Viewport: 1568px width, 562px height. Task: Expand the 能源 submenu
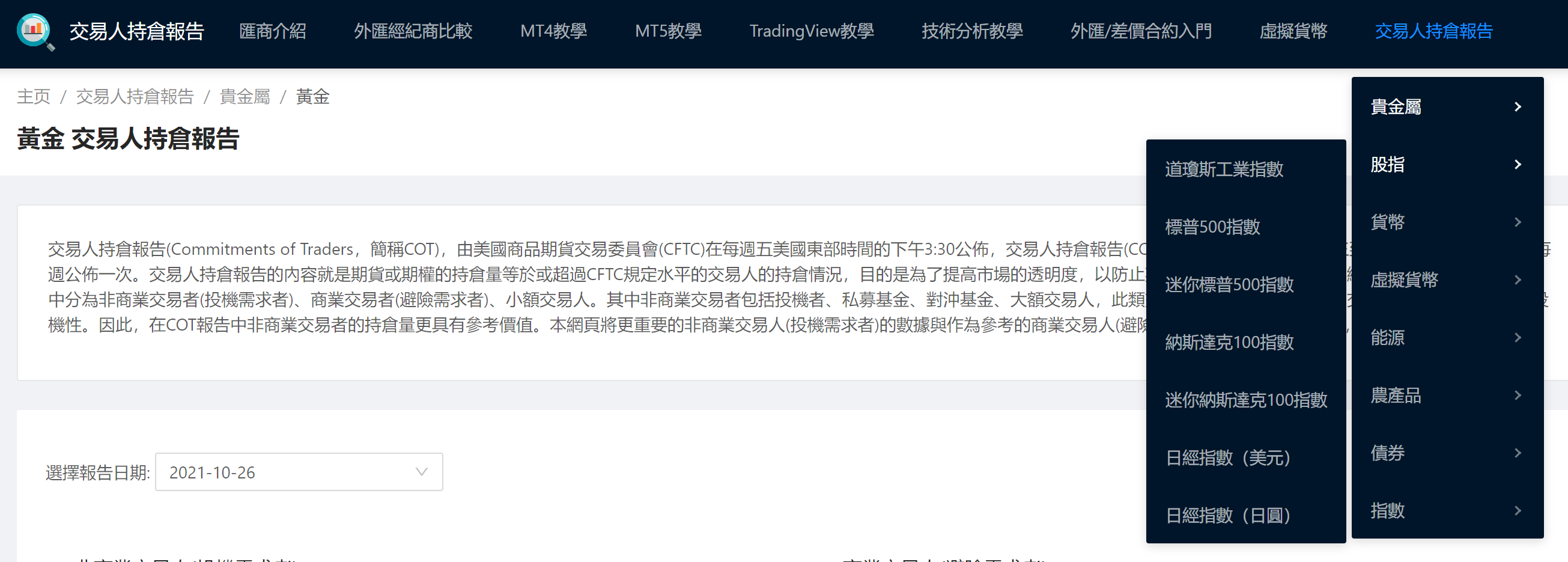[1447, 337]
